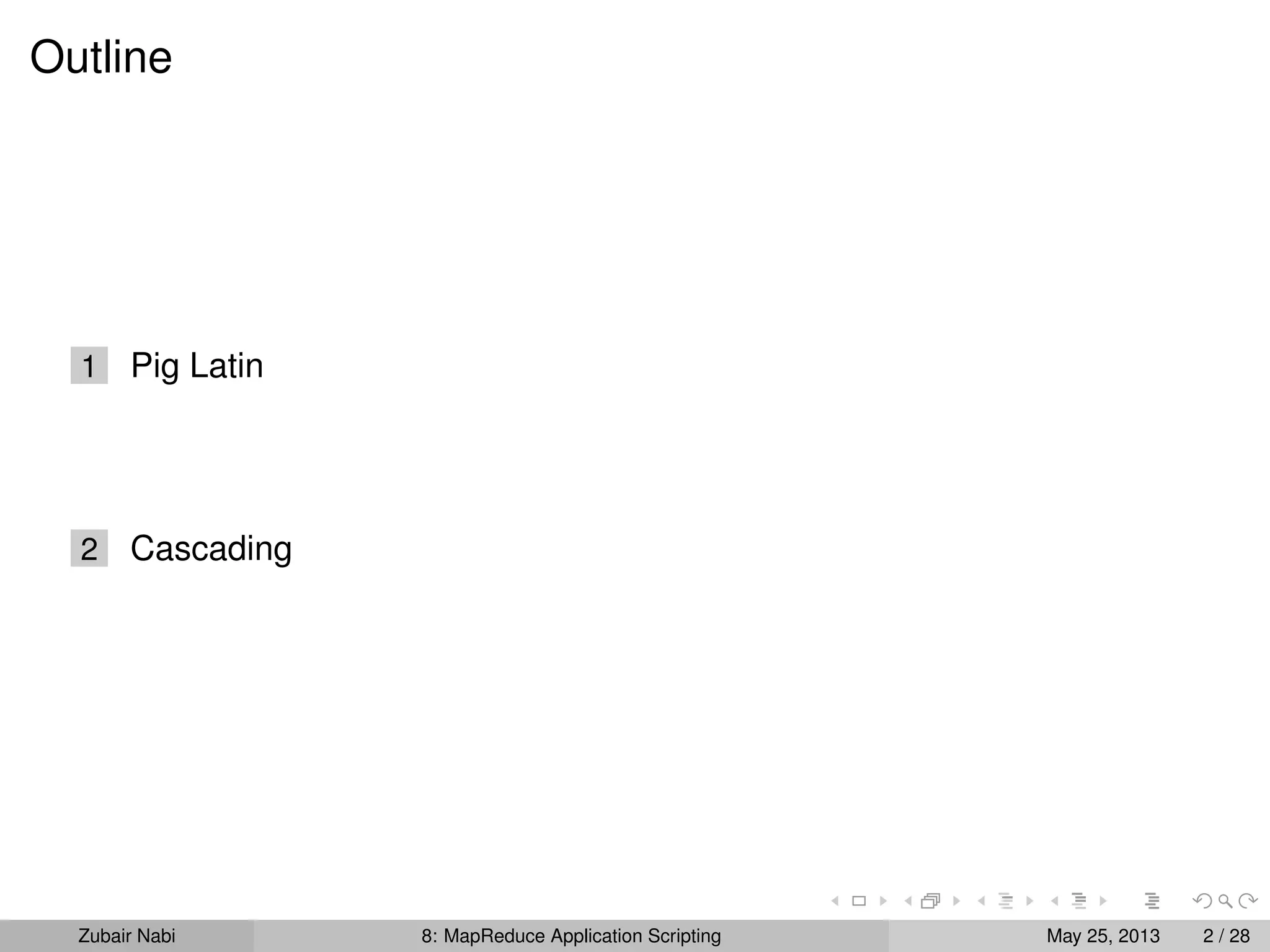Screen dimensions: 1270x952
Task: Open search with magnifier icon
Action: 1225,901
